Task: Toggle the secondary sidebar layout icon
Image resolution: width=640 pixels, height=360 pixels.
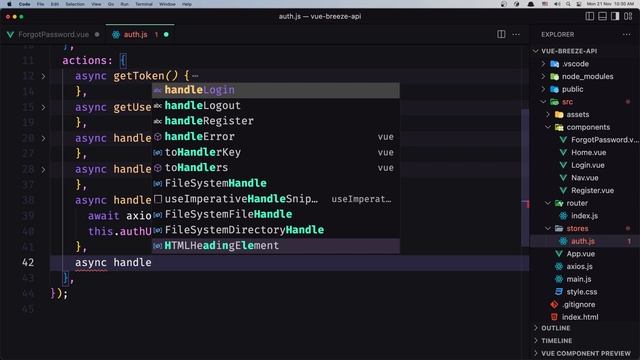Action: (615, 16)
